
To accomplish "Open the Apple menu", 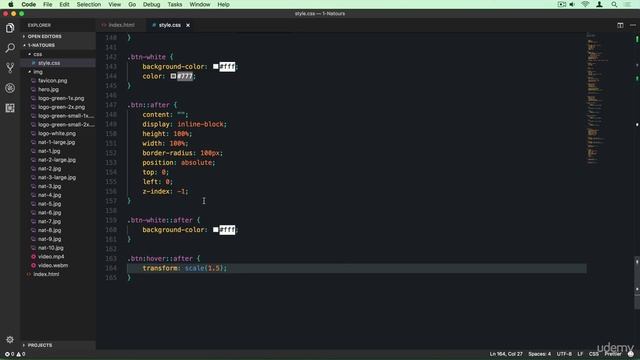I will pyautogui.click(x=11, y=4).
